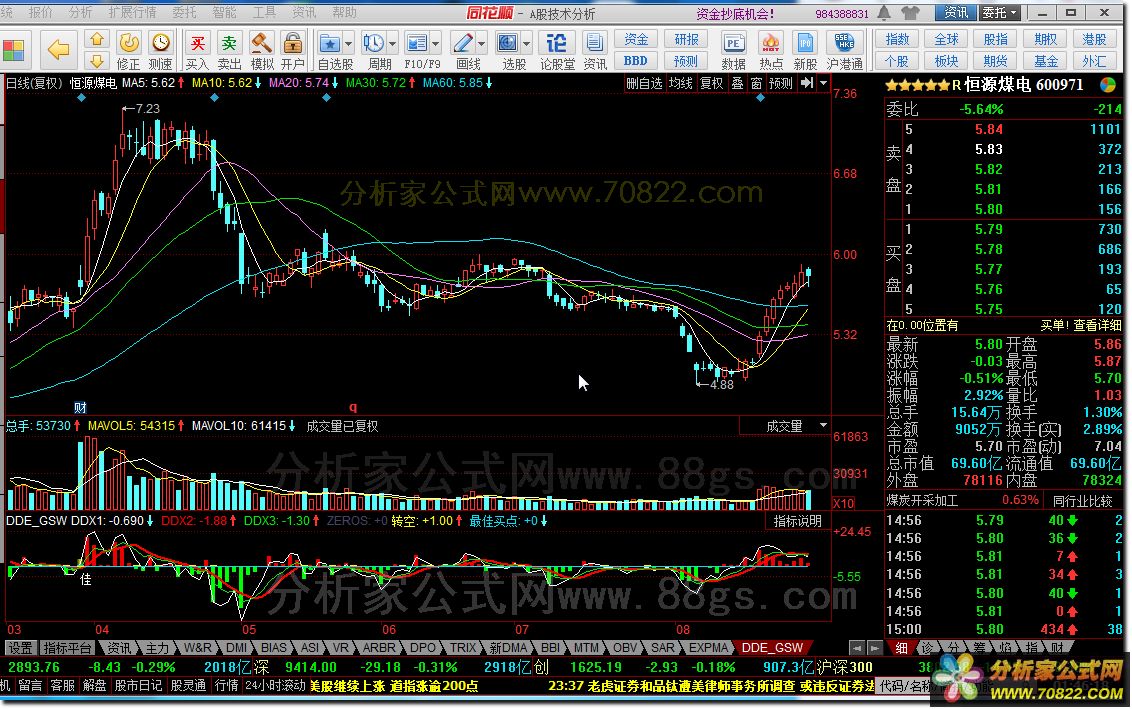Click the 同行业比较 link
Screen dimensions: 1132x709
click(1082, 500)
